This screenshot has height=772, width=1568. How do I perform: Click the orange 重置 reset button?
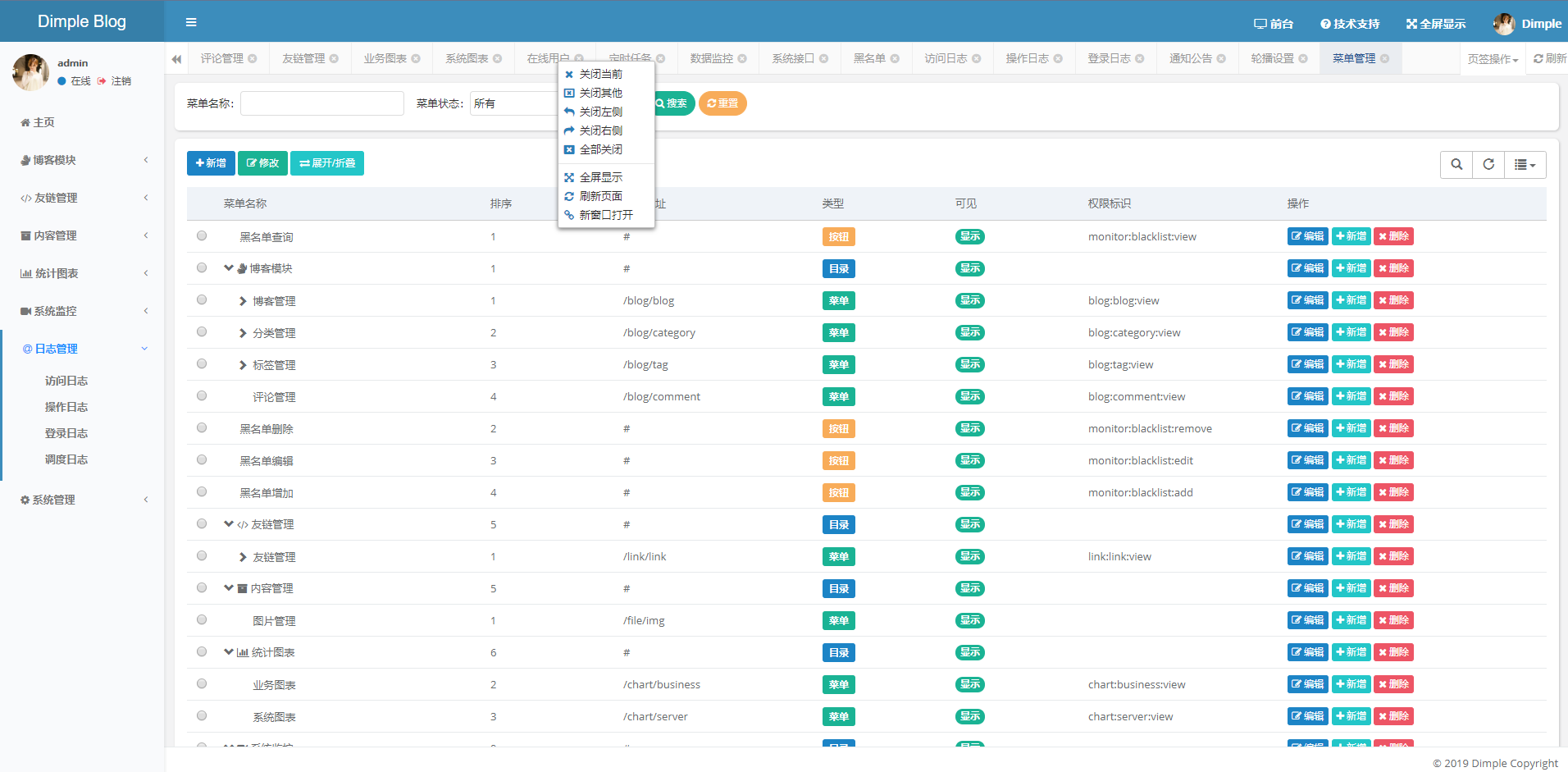pyautogui.click(x=722, y=103)
